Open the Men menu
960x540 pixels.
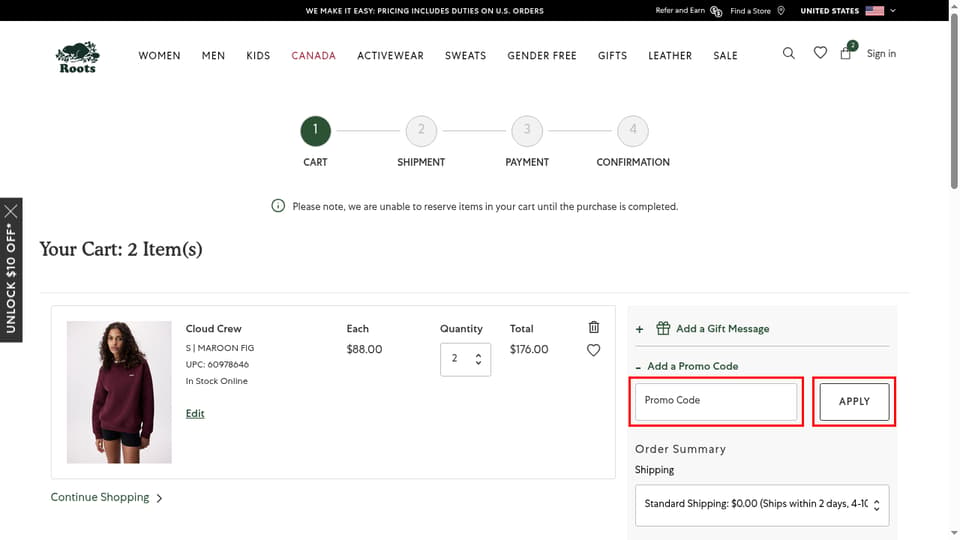tap(213, 56)
